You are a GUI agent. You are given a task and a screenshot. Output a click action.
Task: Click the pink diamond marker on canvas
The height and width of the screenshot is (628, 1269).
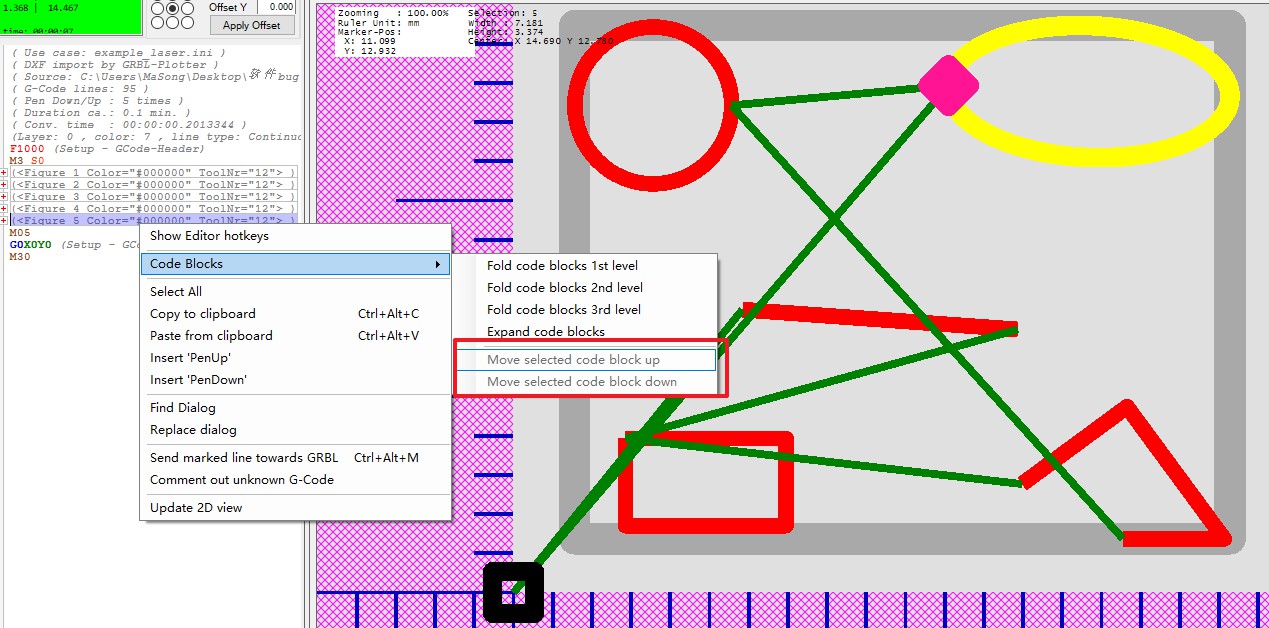tap(947, 86)
